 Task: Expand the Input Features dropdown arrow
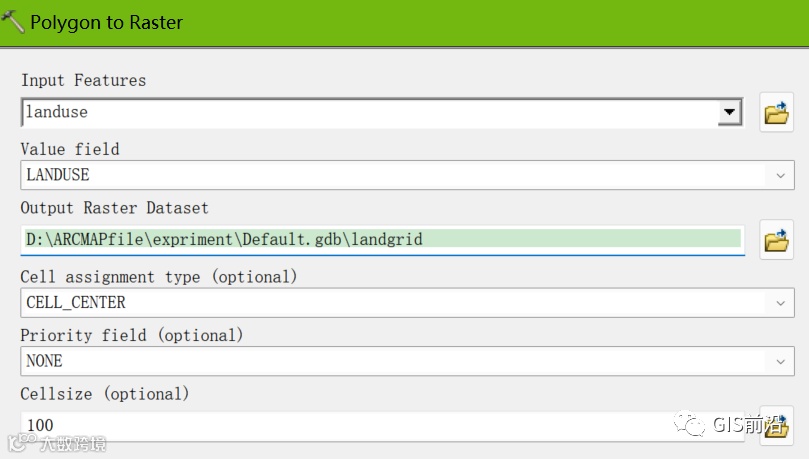[x=730, y=113]
